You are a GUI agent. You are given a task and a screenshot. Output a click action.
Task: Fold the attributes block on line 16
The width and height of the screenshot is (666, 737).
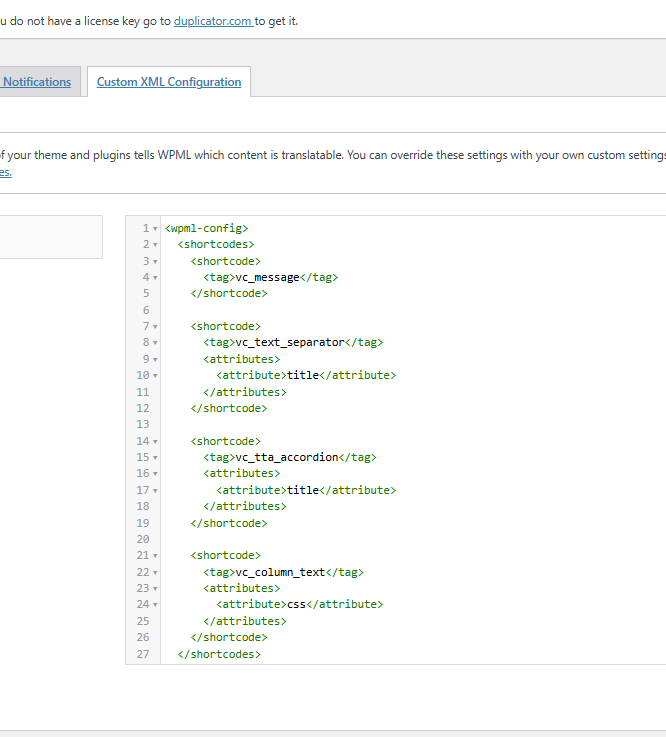pos(155,474)
